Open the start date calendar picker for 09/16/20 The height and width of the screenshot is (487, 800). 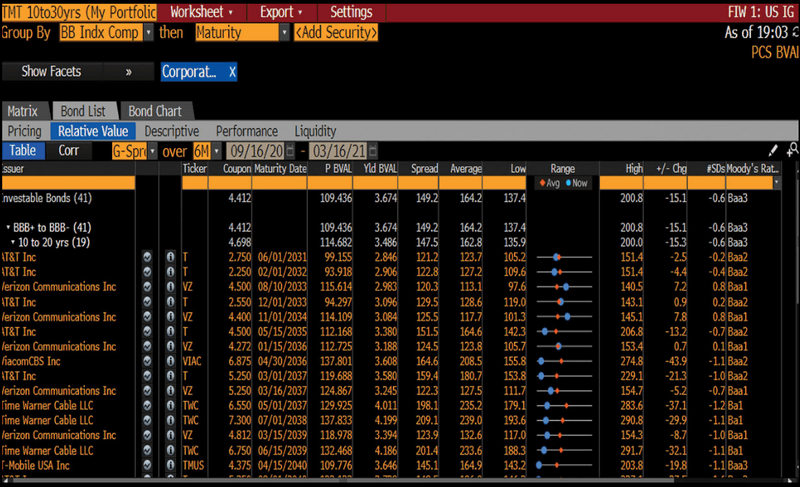(x=290, y=151)
